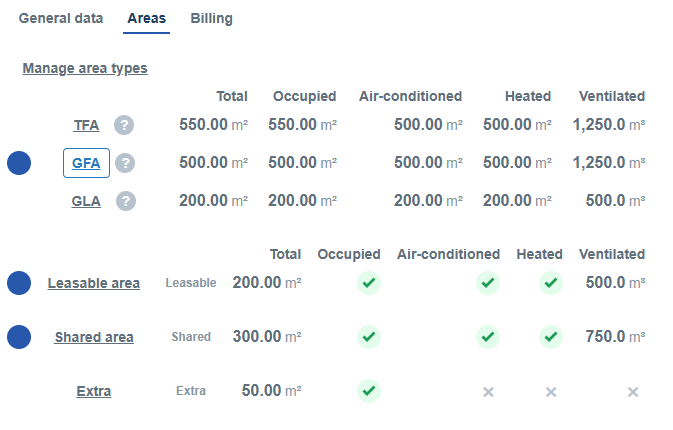The image size is (673, 430).
Task: Click the highlighted GFA link
Action: pos(86,163)
